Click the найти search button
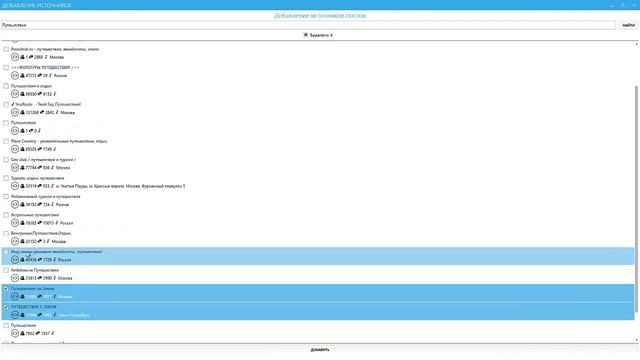Viewport: 640px width, 360px height. (x=628, y=25)
